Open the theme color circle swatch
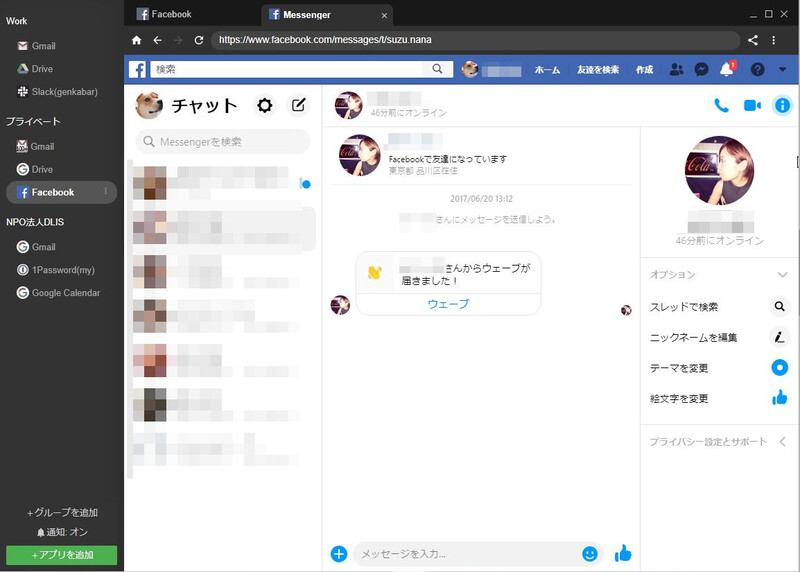800x572 pixels. click(x=779, y=367)
